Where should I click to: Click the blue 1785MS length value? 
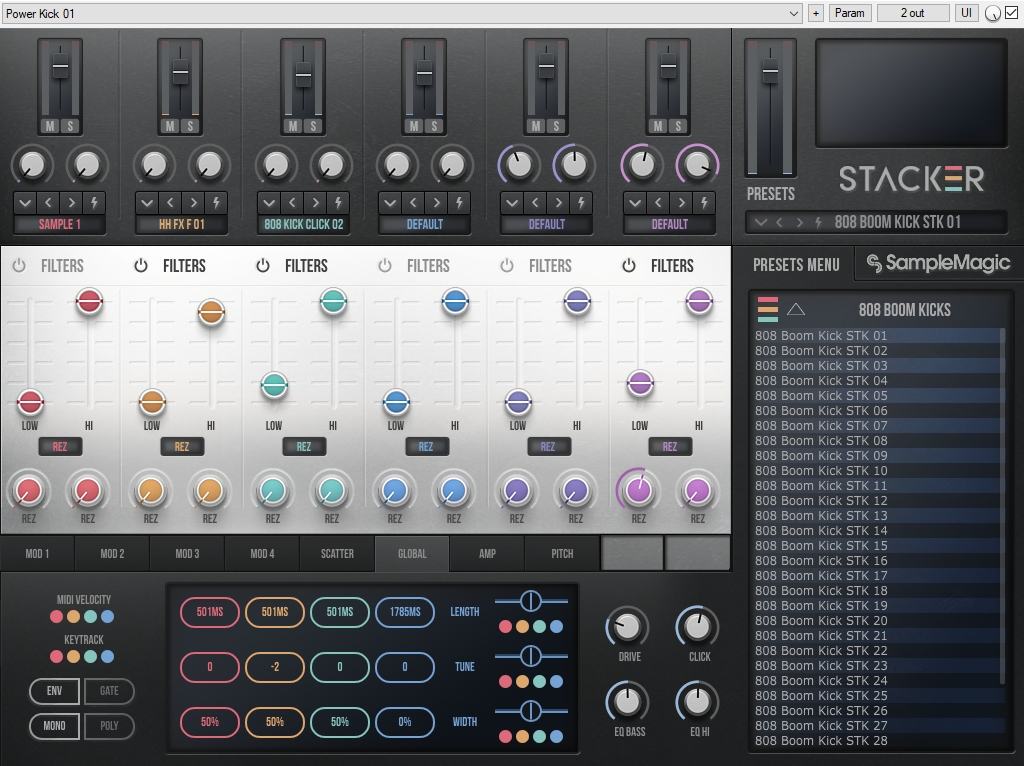pos(405,612)
